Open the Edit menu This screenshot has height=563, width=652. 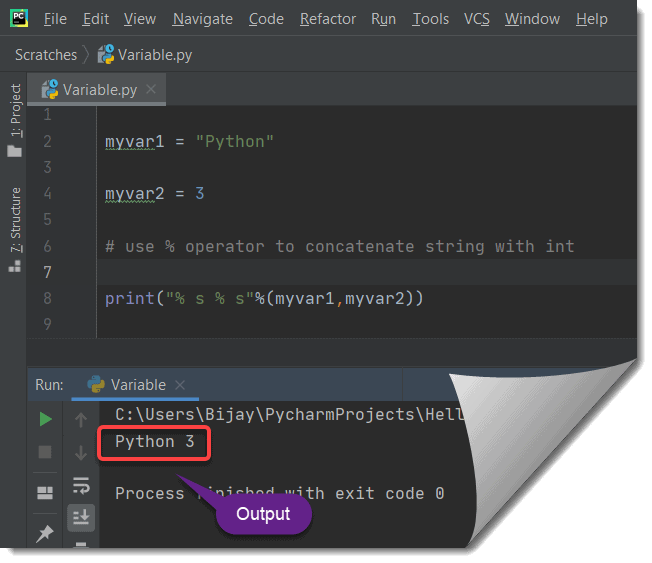coord(96,19)
